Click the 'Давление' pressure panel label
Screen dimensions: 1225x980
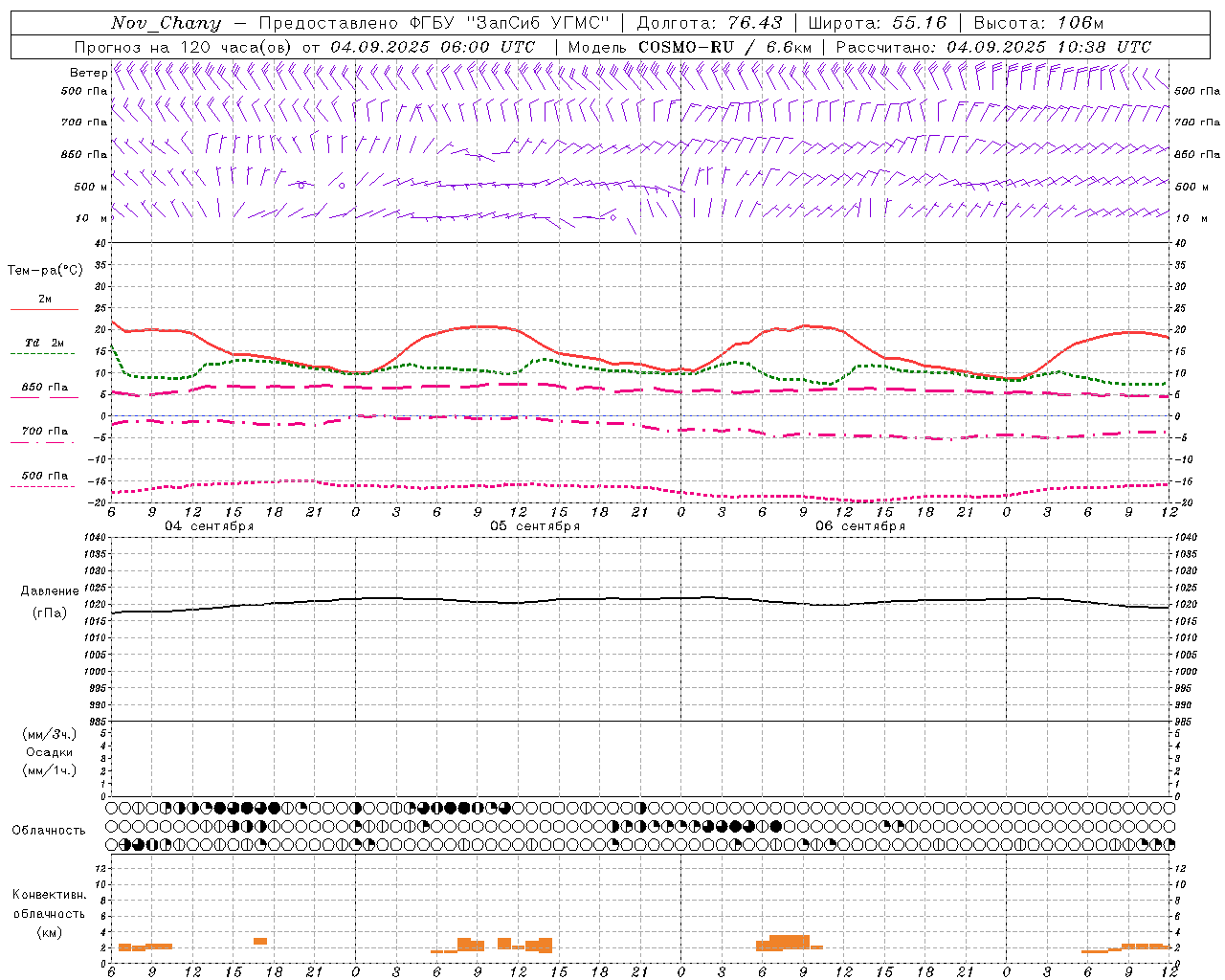(49, 590)
